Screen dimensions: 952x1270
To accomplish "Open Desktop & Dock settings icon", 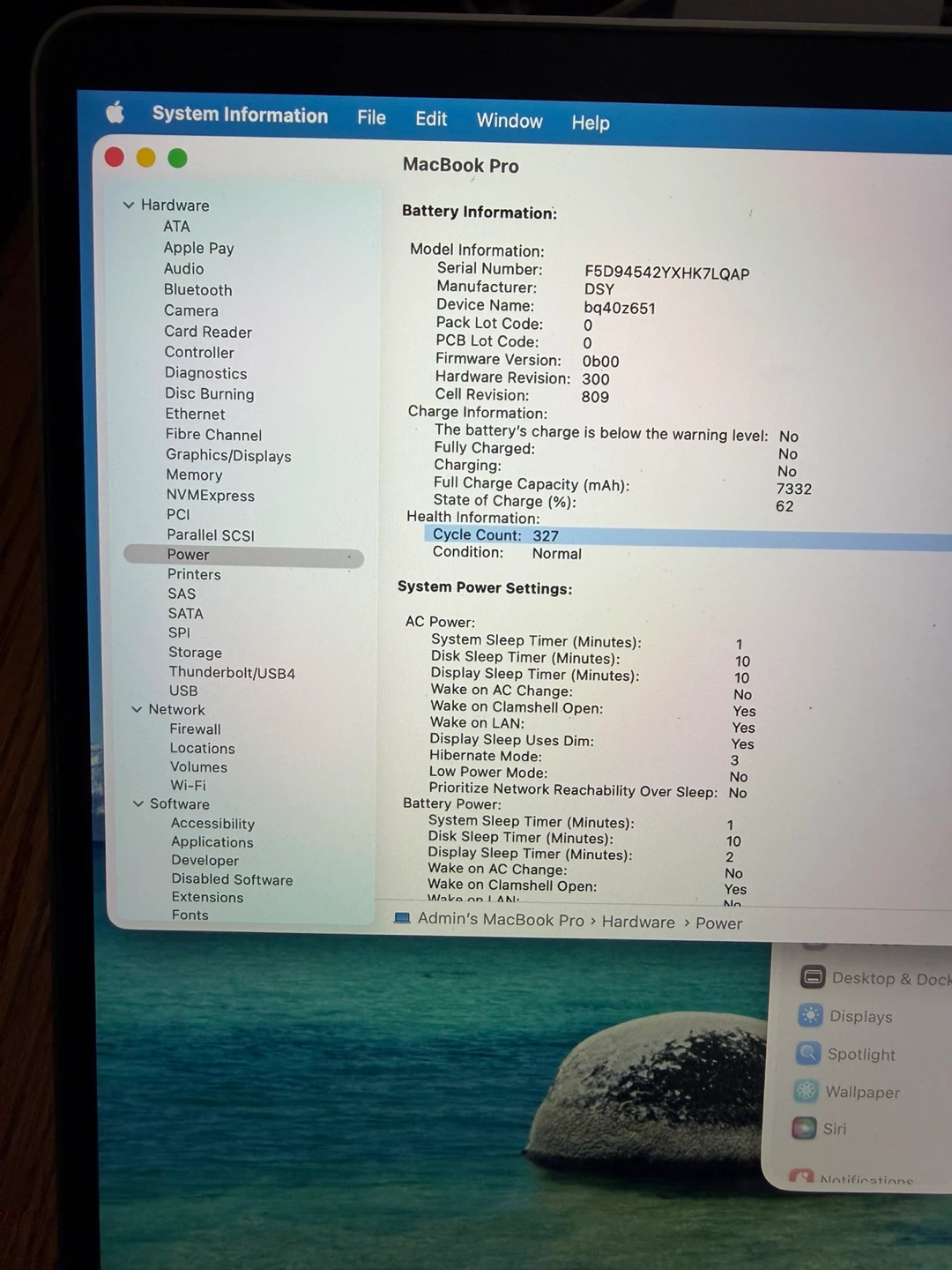I will [x=813, y=976].
